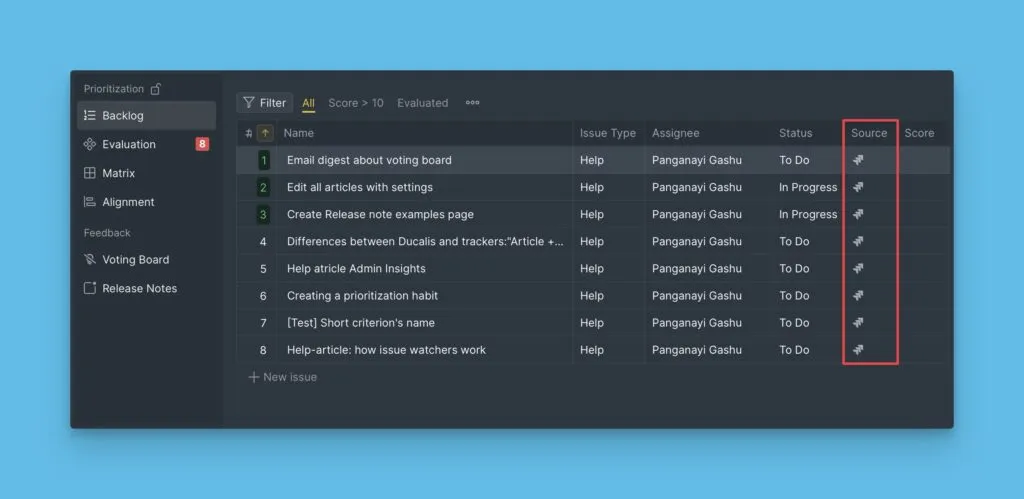1024x499 pixels.
Task: Add a New issue
Action: click(x=283, y=377)
